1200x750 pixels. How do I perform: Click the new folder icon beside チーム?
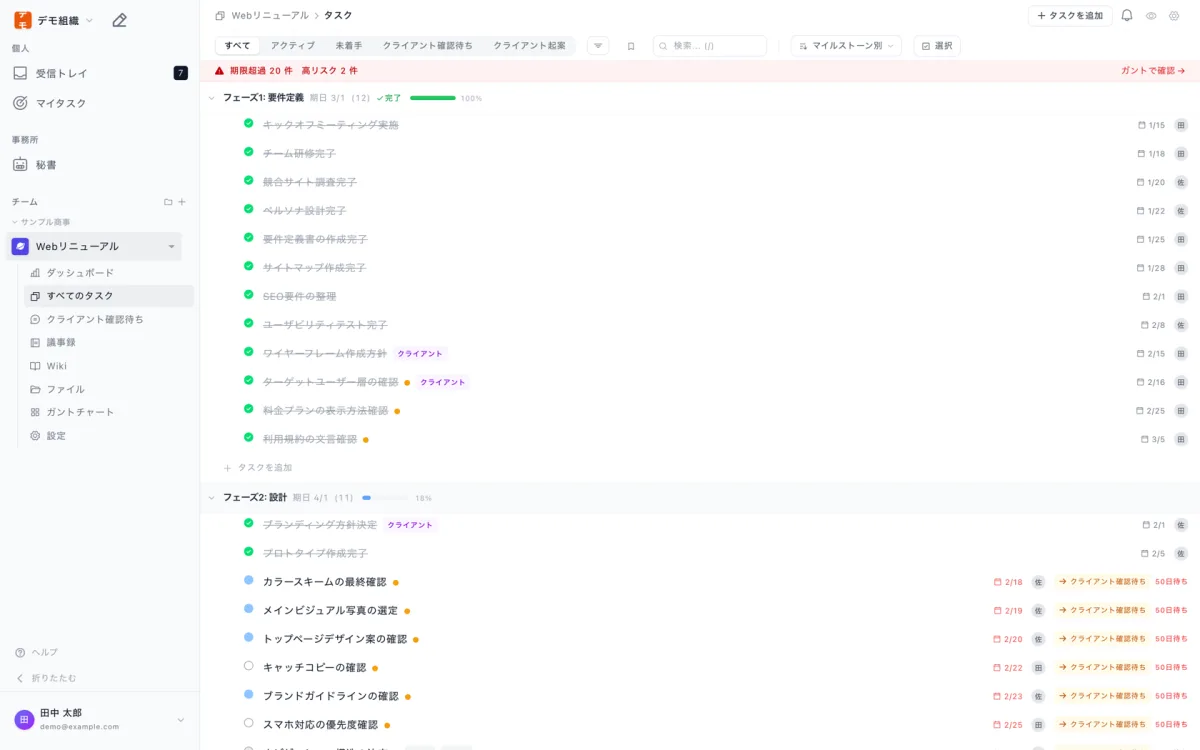tap(168, 202)
